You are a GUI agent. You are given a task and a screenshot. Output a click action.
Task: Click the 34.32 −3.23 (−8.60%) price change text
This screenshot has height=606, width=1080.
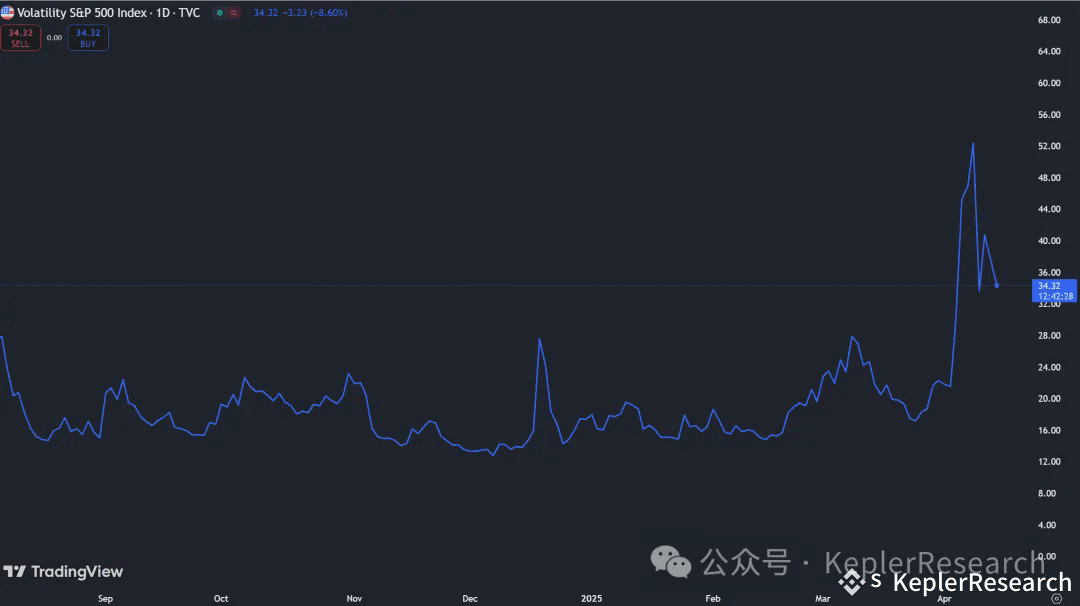point(300,12)
